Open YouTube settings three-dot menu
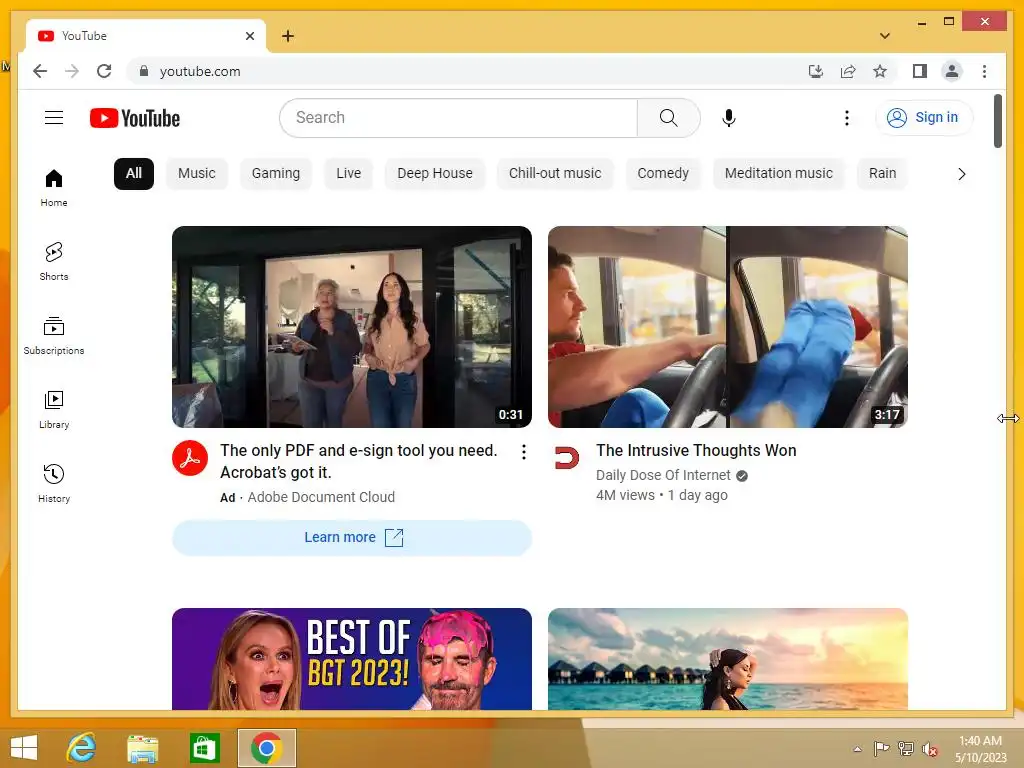The width and height of the screenshot is (1024, 768). coord(846,118)
